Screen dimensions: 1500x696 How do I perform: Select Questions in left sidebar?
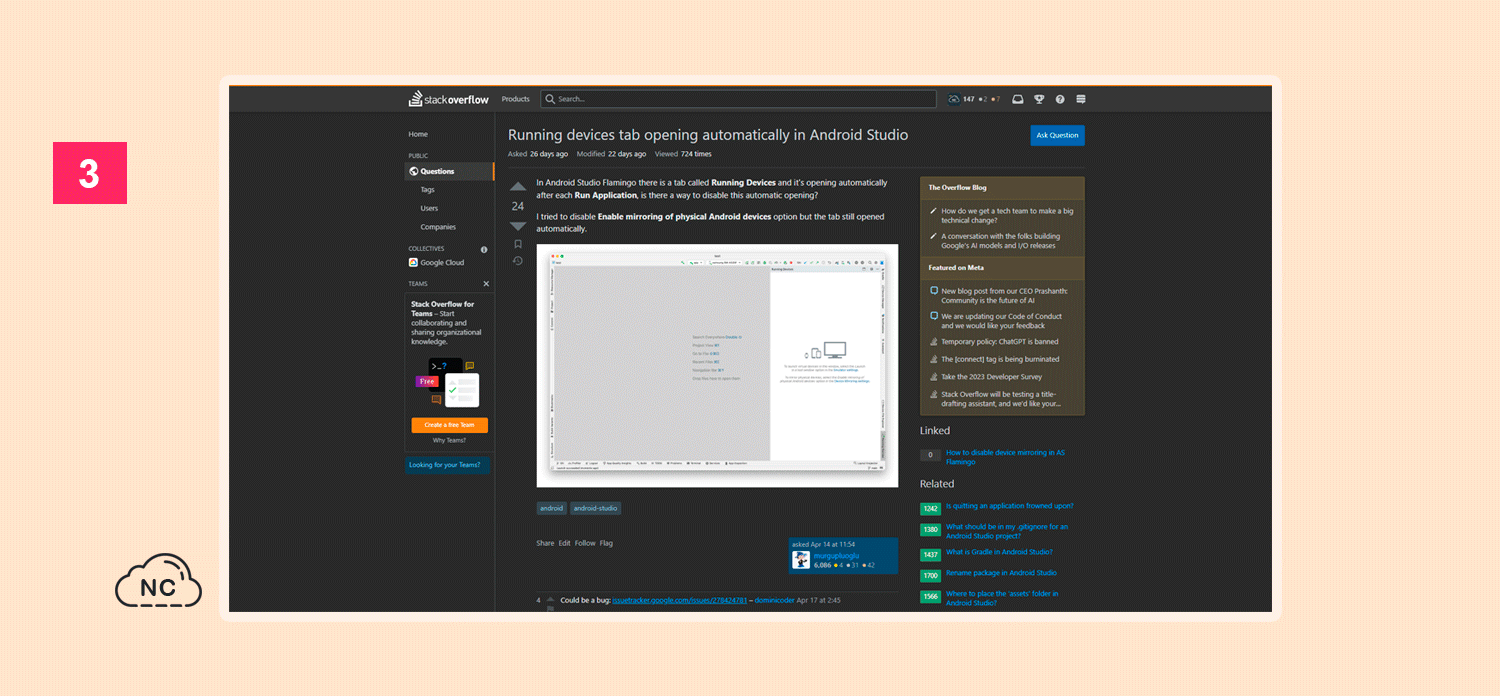pos(449,171)
